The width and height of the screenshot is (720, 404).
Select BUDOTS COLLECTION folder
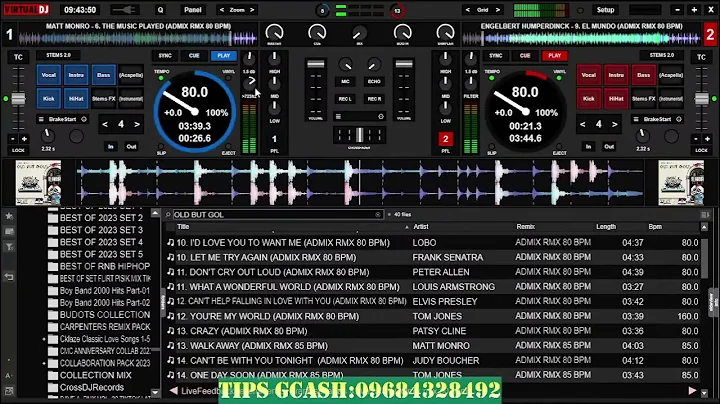(x=105, y=315)
